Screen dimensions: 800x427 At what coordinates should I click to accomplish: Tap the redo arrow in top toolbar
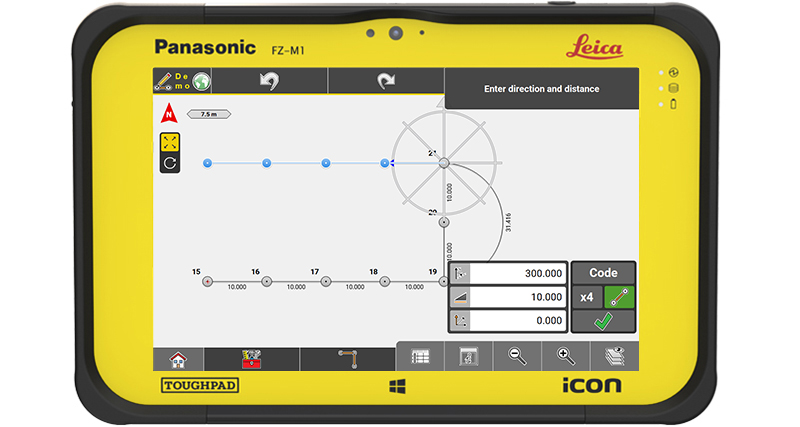click(385, 82)
